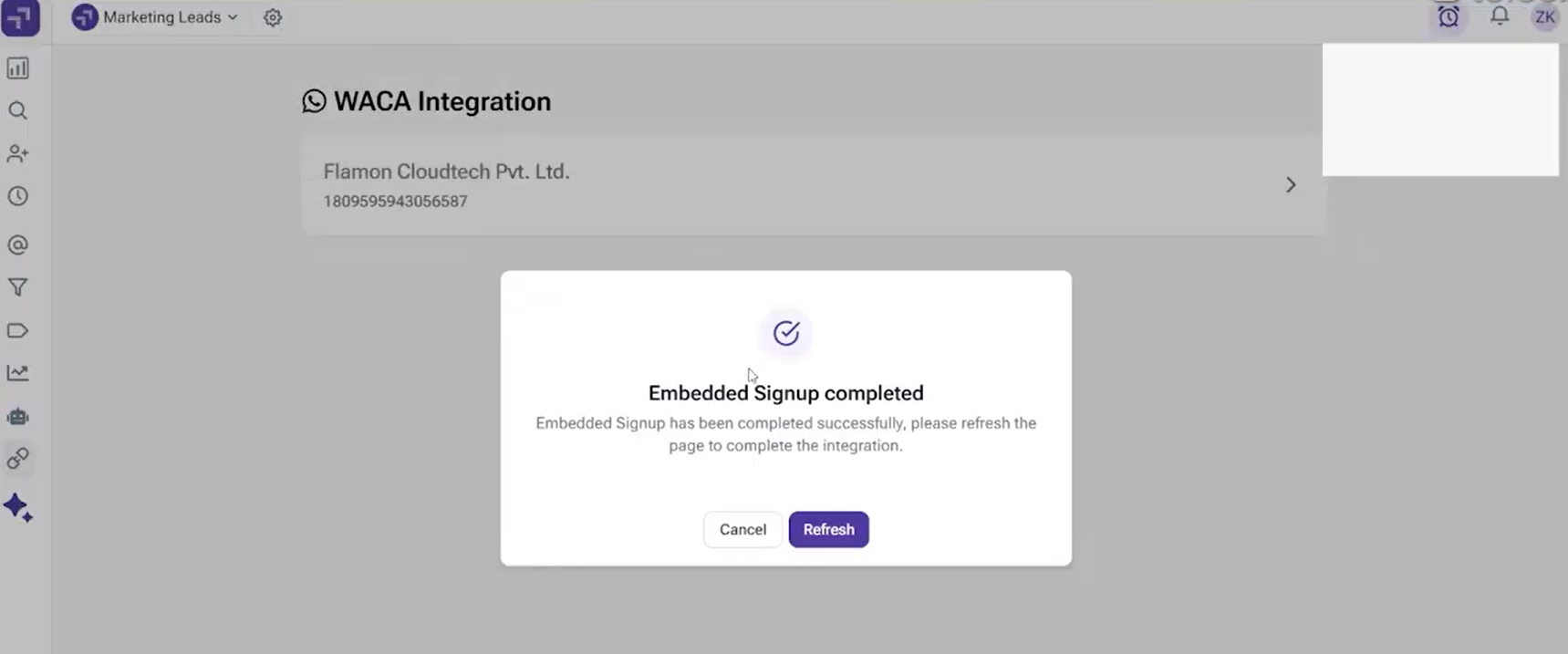Open workspace settings via the gear icon

[272, 17]
